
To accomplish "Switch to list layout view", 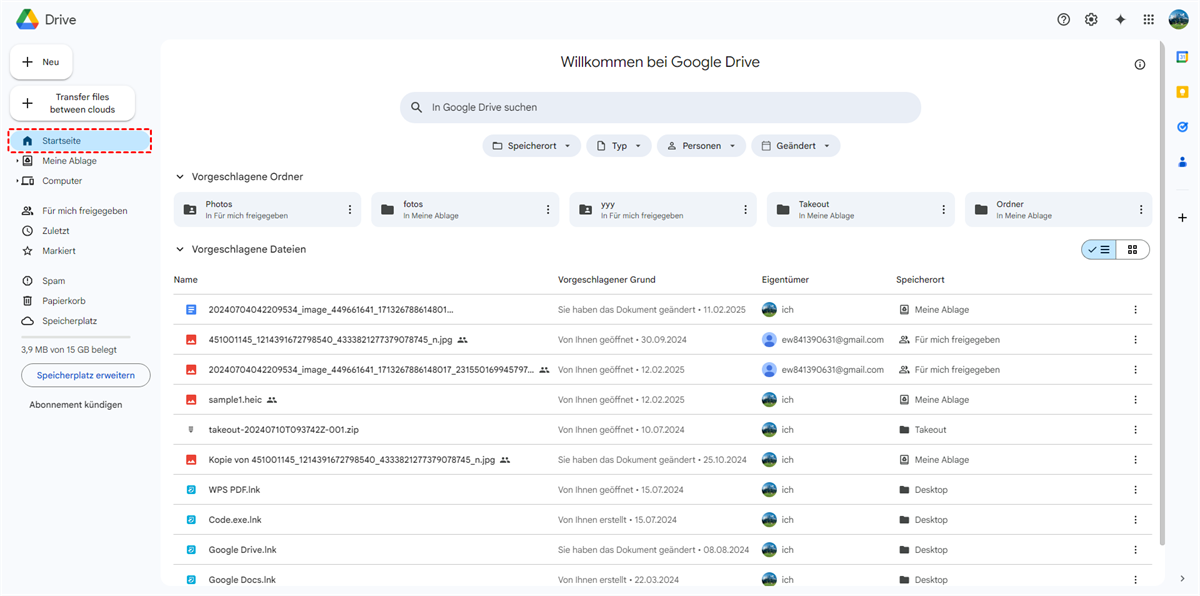I will click(x=1099, y=250).
